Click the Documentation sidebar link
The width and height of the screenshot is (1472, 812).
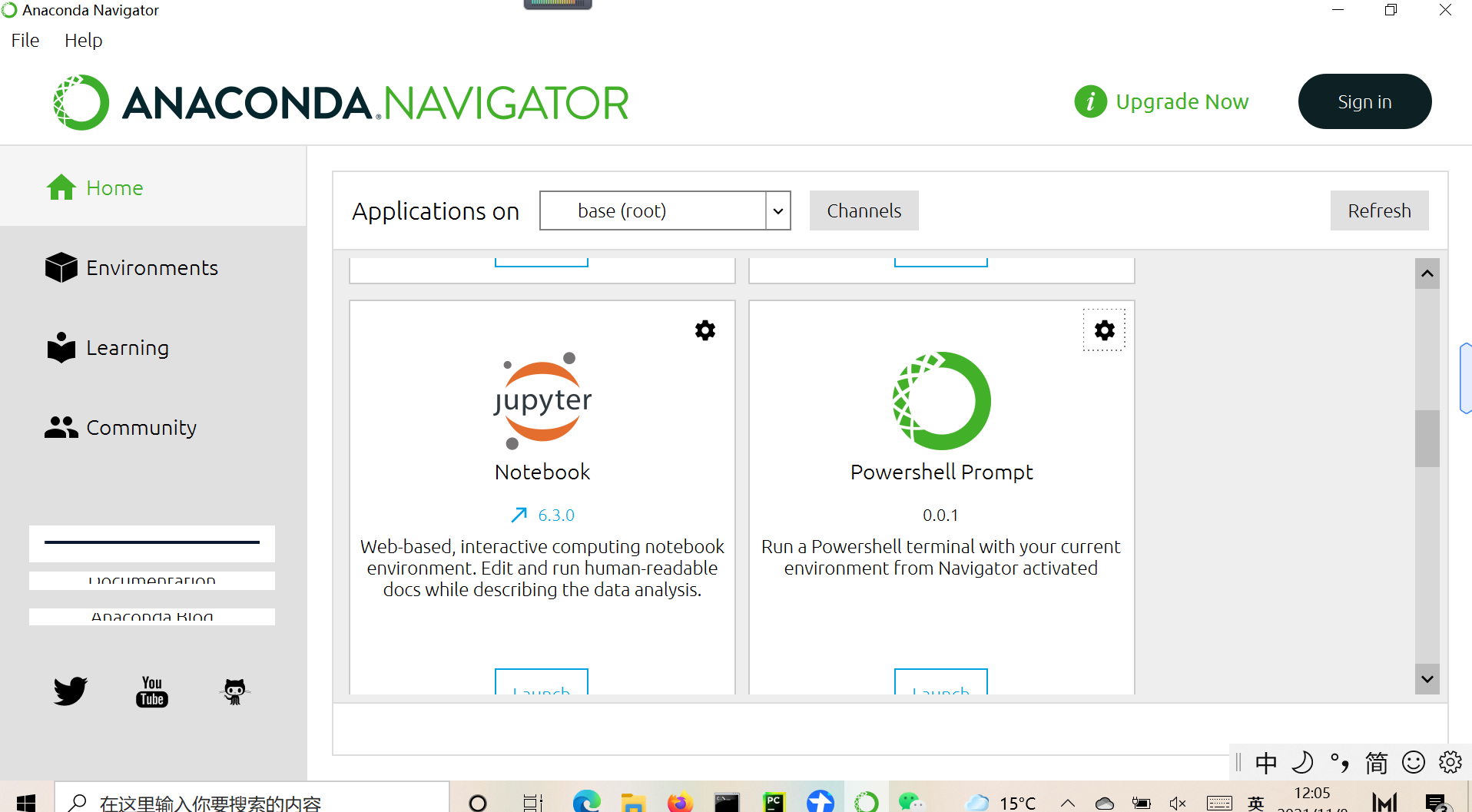click(x=152, y=581)
